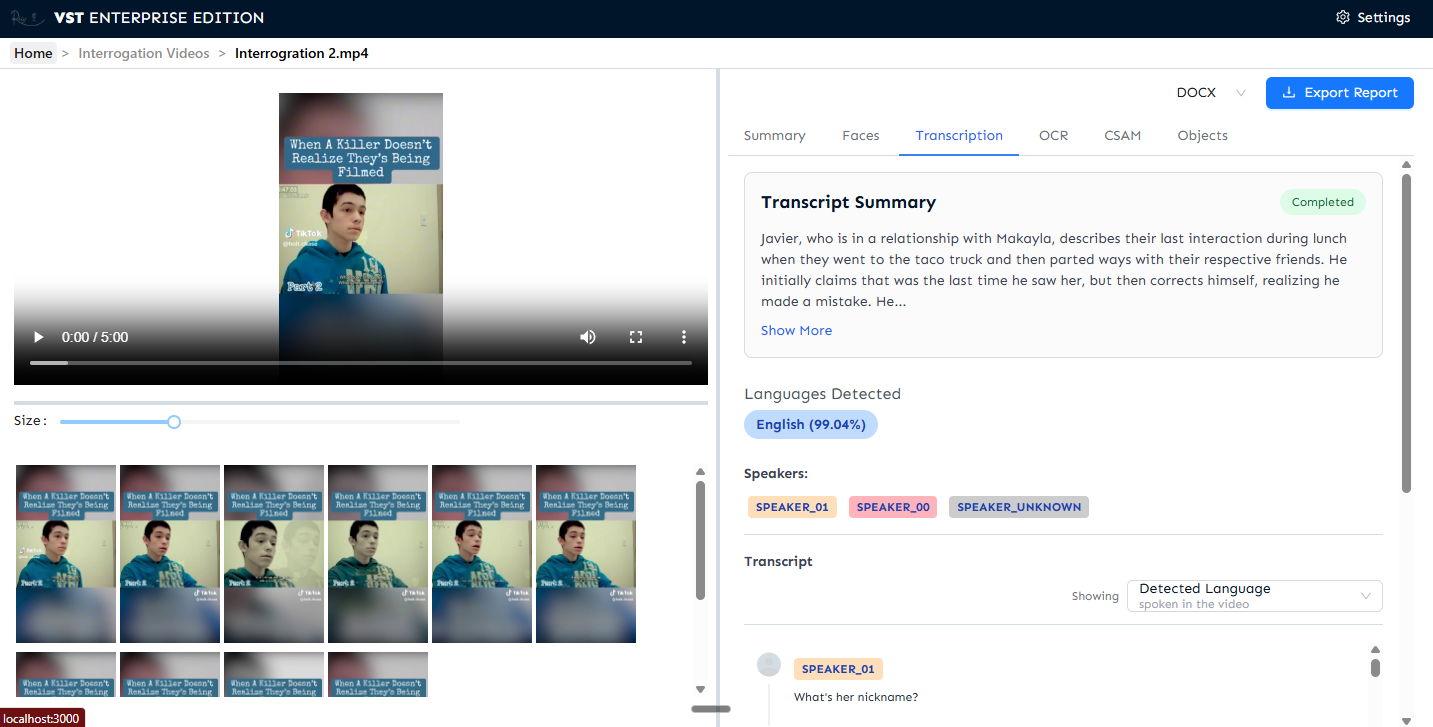Go to Interrogation Videos breadcrumb

144,53
